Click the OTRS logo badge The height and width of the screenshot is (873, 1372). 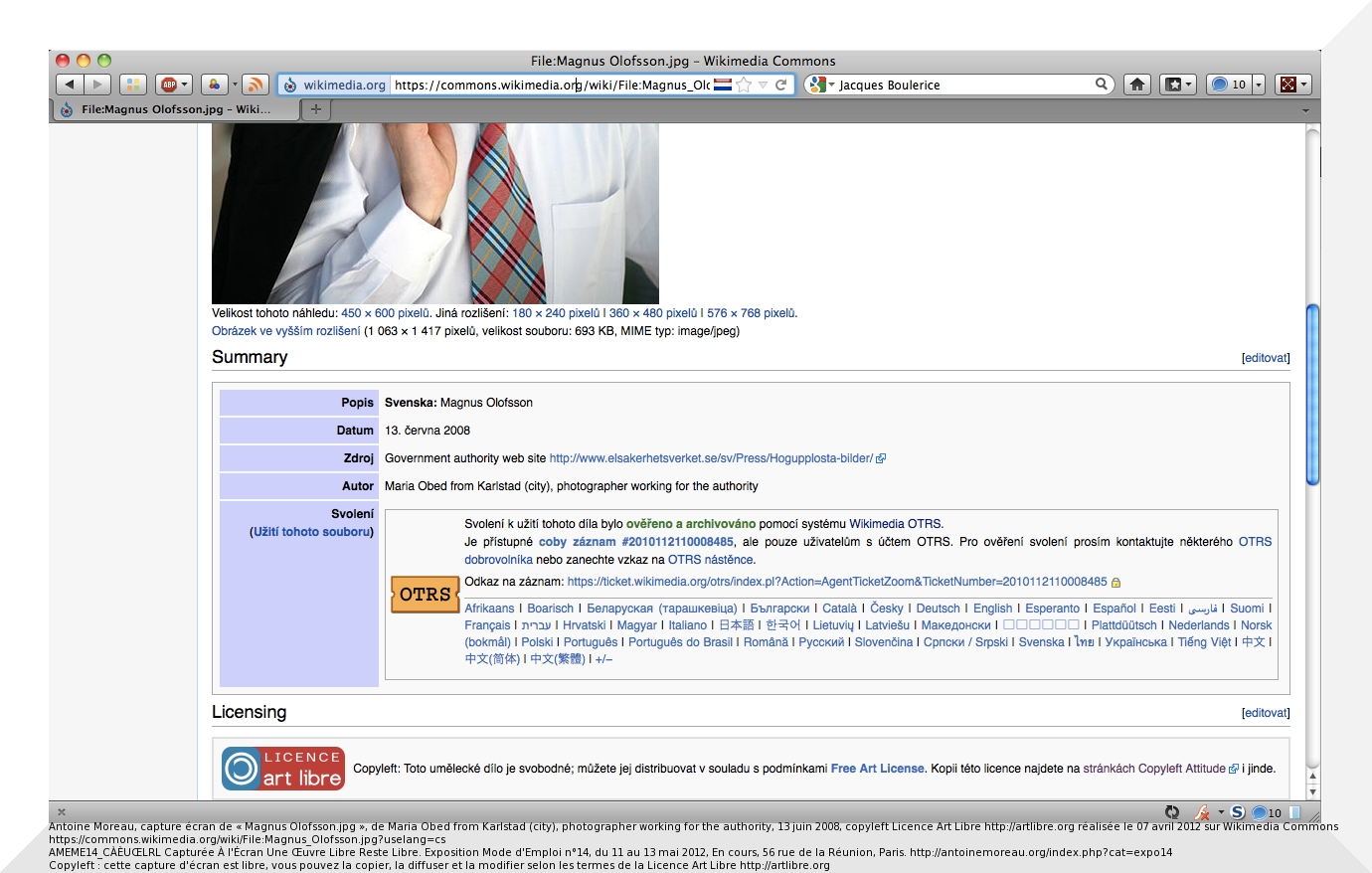[x=425, y=595]
